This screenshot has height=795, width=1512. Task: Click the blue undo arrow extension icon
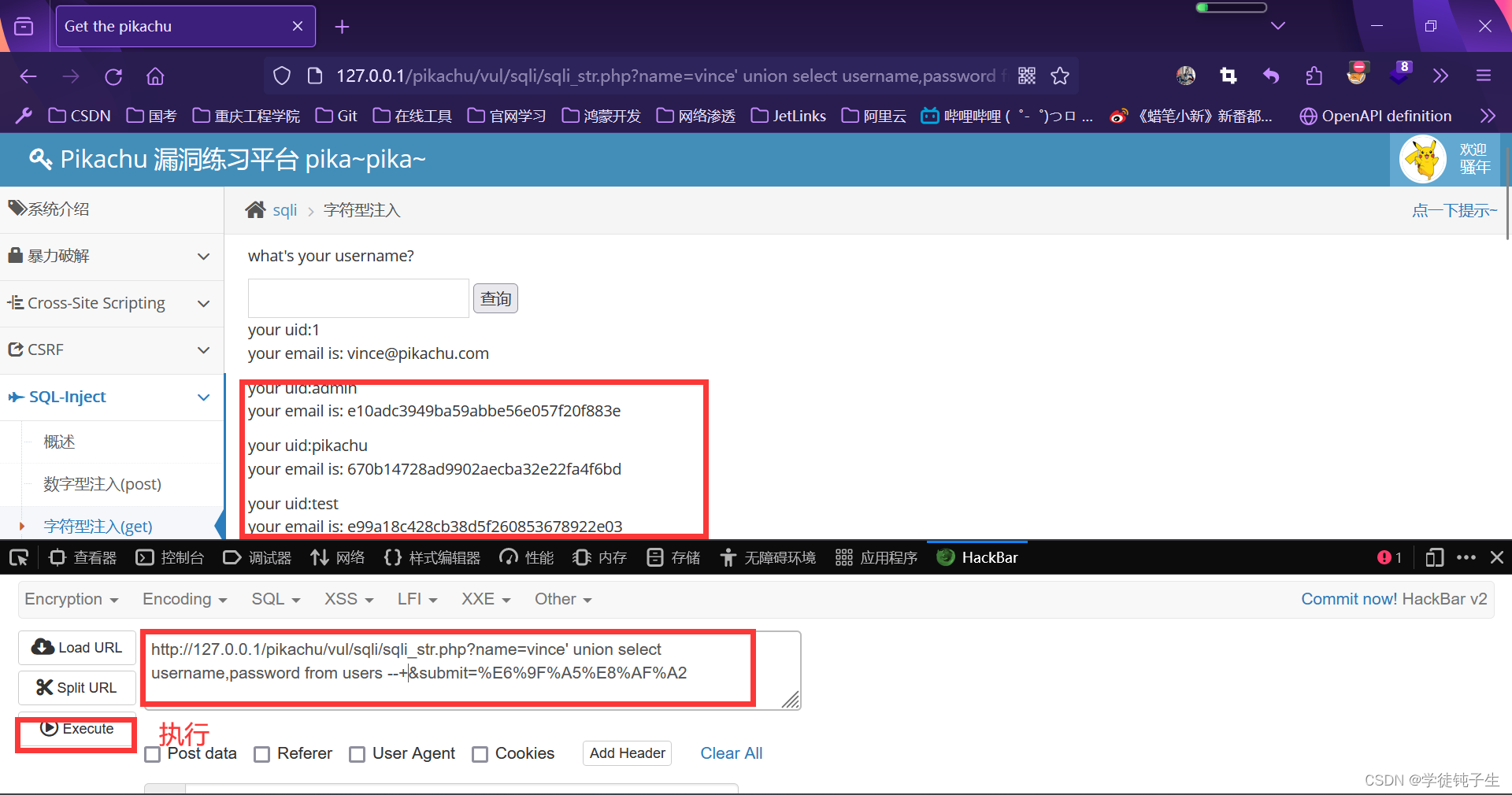tap(1271, 76)
